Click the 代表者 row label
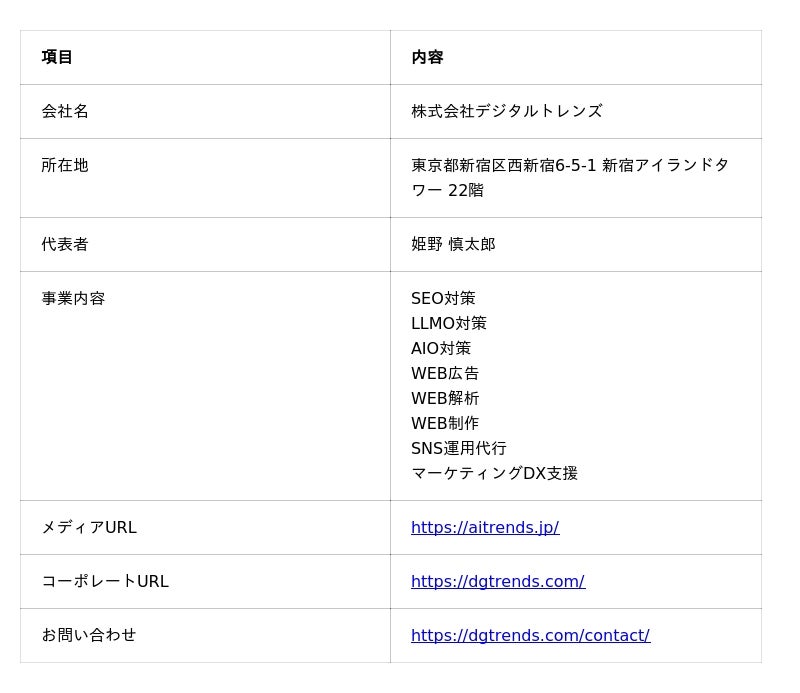Viewport: 800px width, 693px height. tap(65, 244)
